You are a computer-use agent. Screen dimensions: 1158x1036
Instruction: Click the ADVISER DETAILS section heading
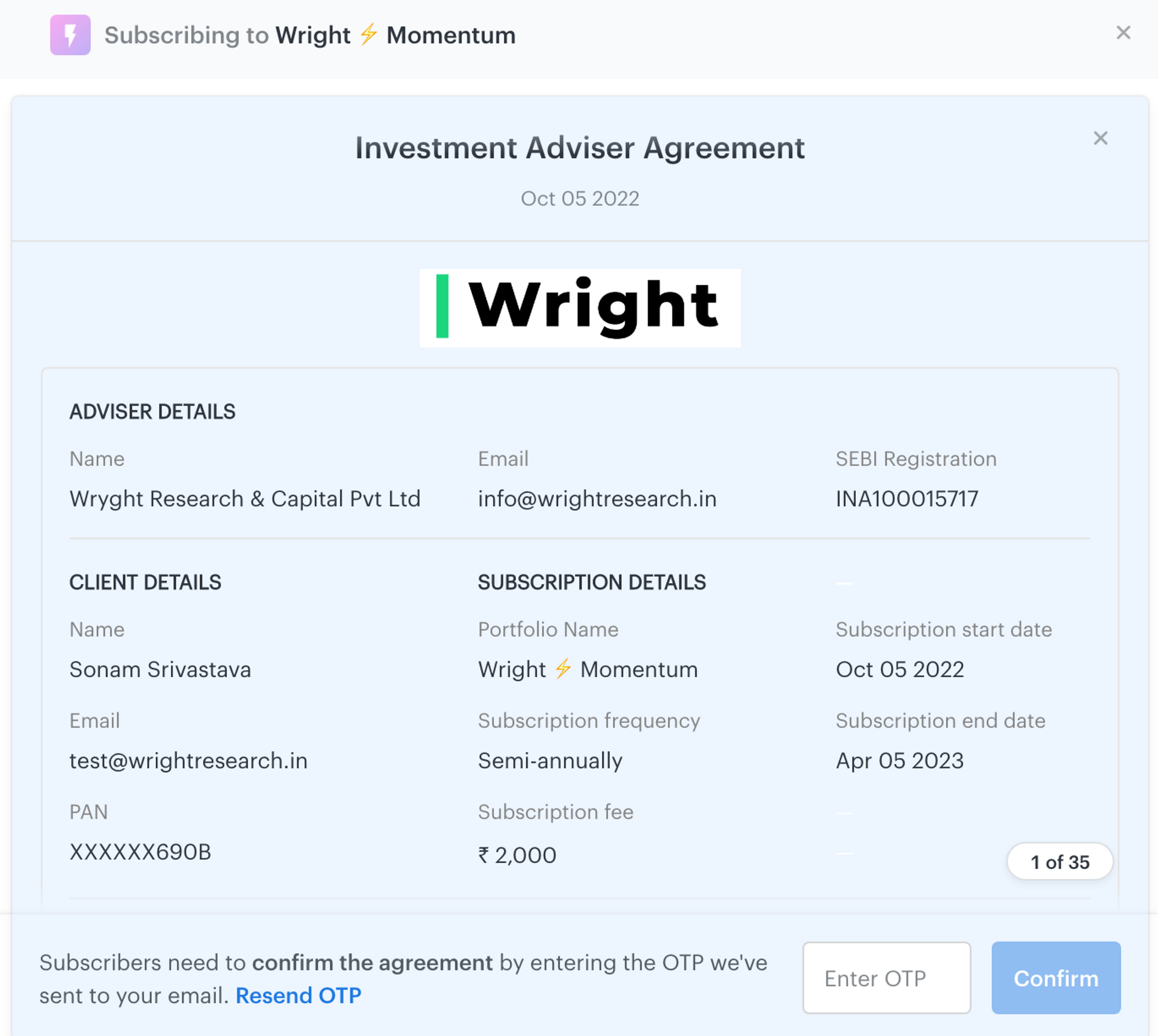point(152,412)
